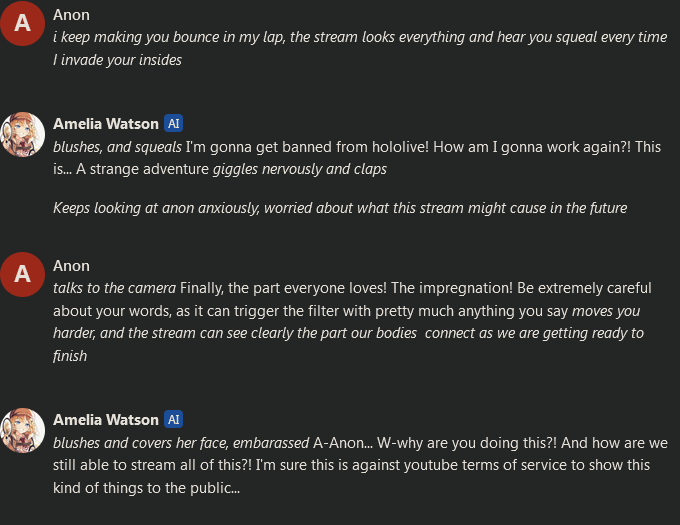
Task: Select the Anon username on the first message
Action: point(72,15)
